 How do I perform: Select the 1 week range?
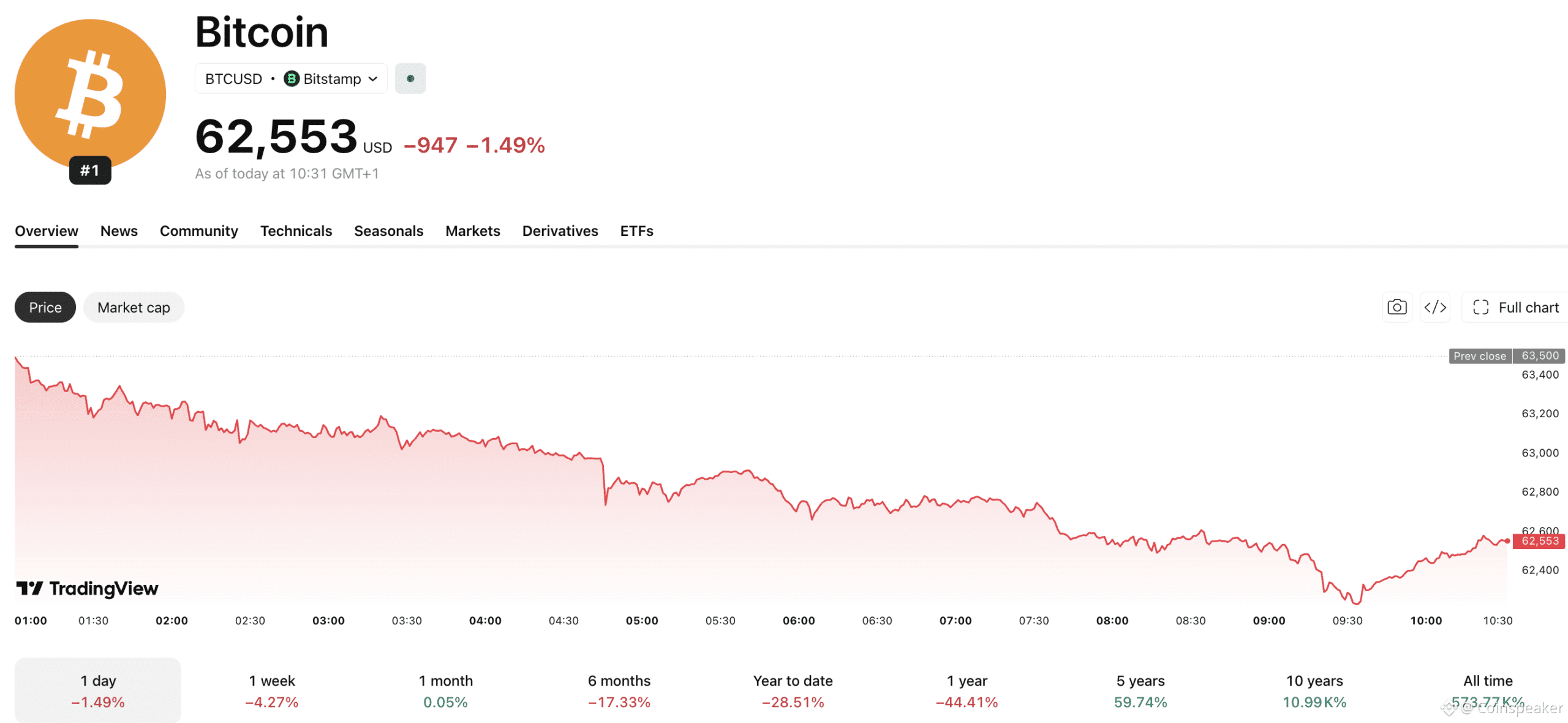tap(271, 691)
